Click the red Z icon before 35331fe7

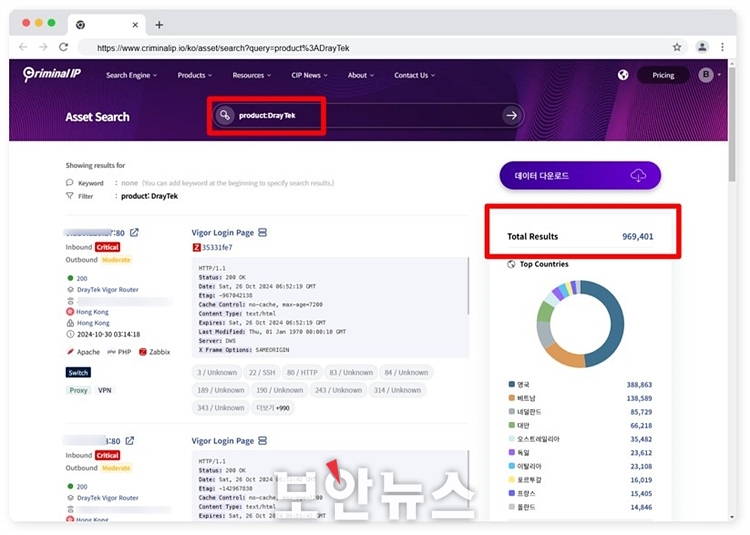coord(196,247)
